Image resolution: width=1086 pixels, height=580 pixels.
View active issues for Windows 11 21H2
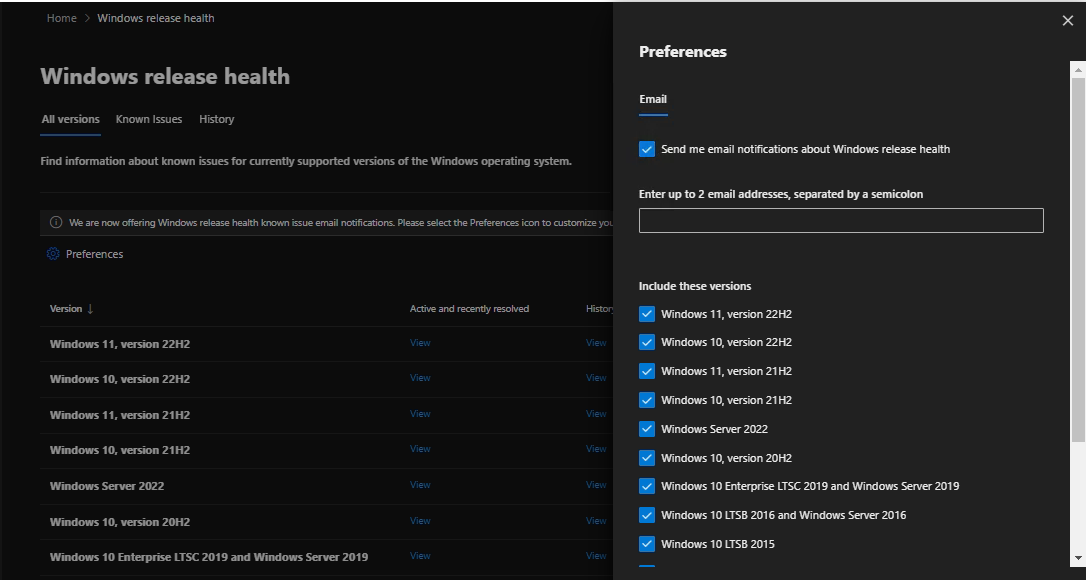[420, 414]
